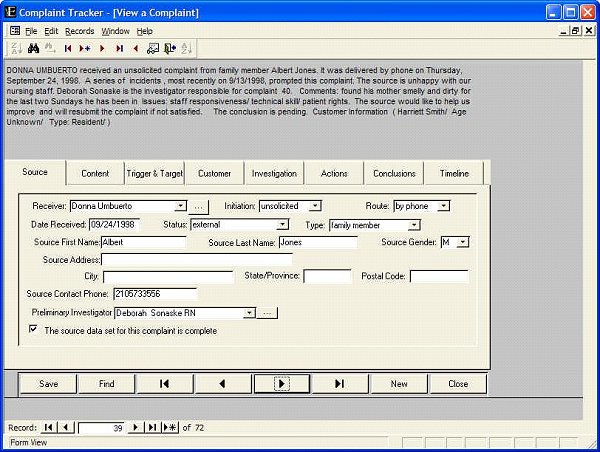Toggle the source data set complete checkbox
This screenshot has height=452, width=600.
[x=35, y=329]
